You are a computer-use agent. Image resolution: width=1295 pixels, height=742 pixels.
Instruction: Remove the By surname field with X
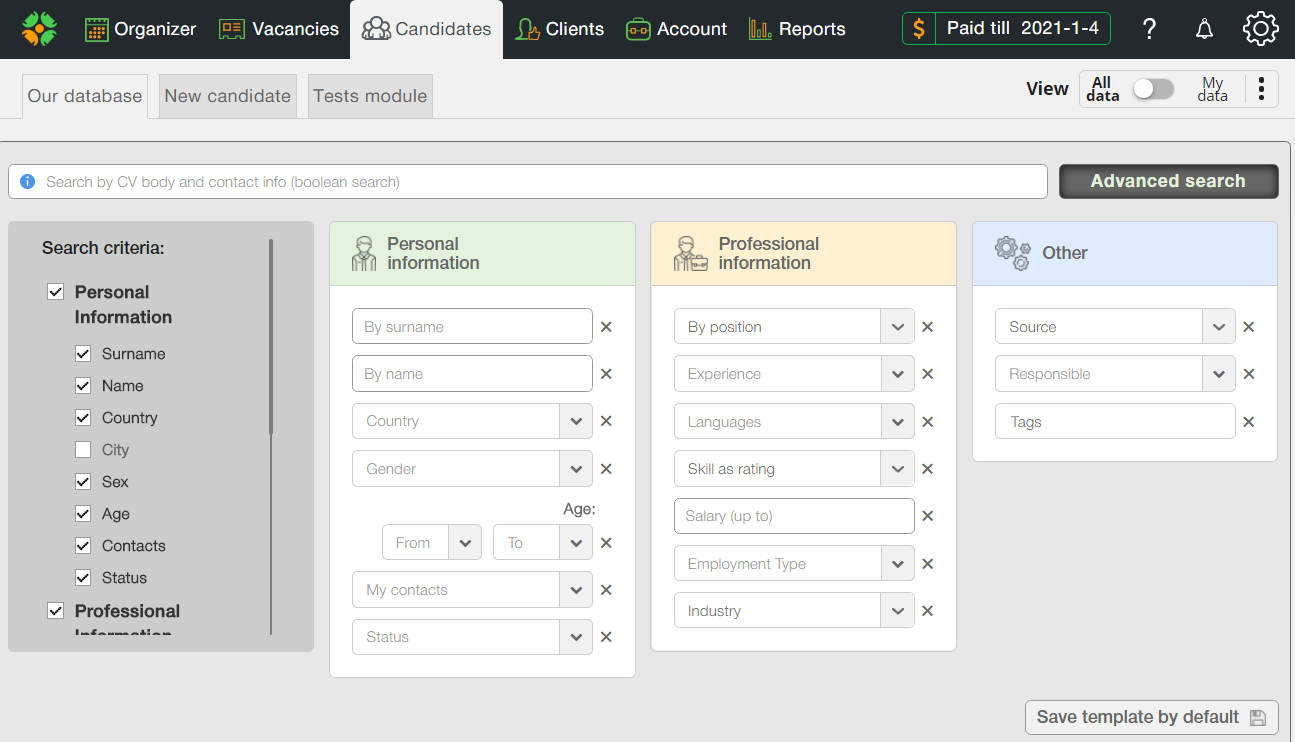(606, 327)
